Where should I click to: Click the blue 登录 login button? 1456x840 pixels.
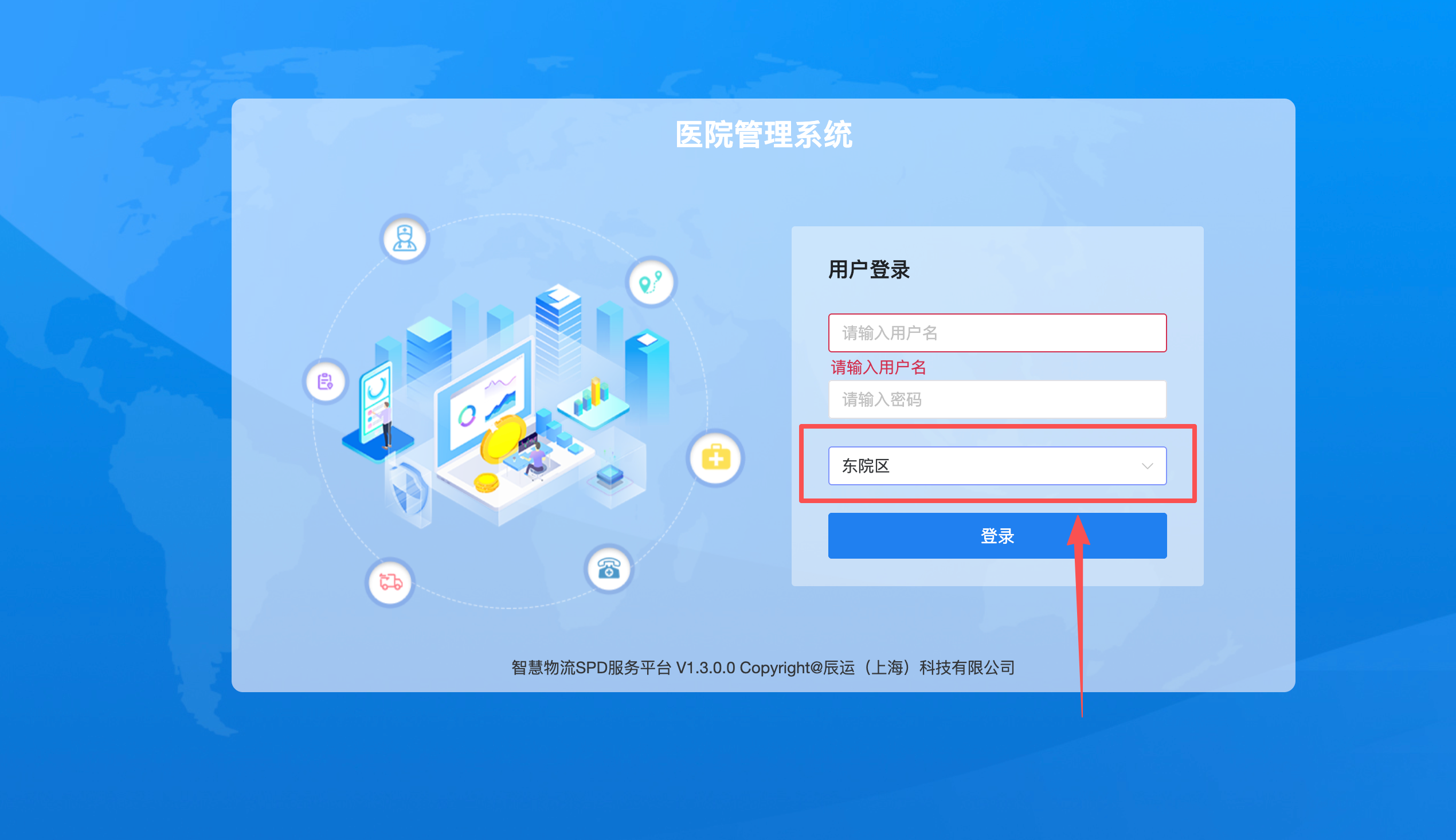click(x=997, y=535)
